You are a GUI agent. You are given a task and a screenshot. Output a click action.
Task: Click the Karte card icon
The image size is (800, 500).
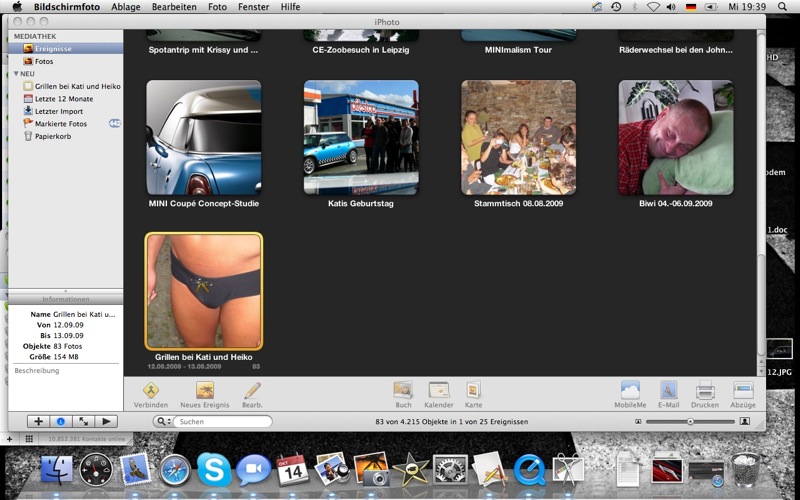coord(474,391)
